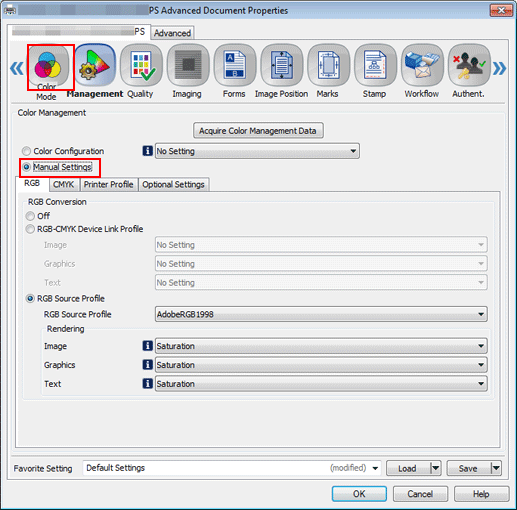517x510 pixels.
Task: Click Acquire Color Management Data button
Action: point(258,130)
